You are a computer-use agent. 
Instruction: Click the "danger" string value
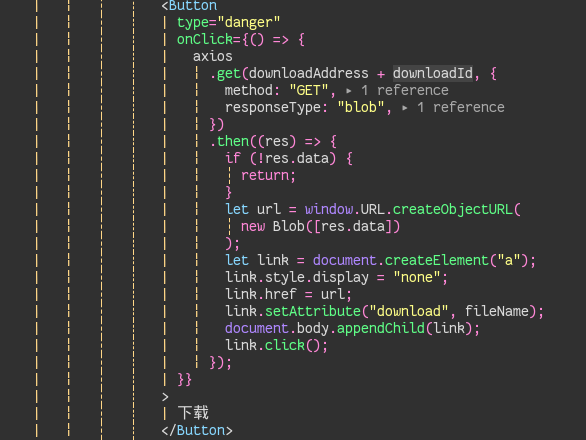point(249,22)
